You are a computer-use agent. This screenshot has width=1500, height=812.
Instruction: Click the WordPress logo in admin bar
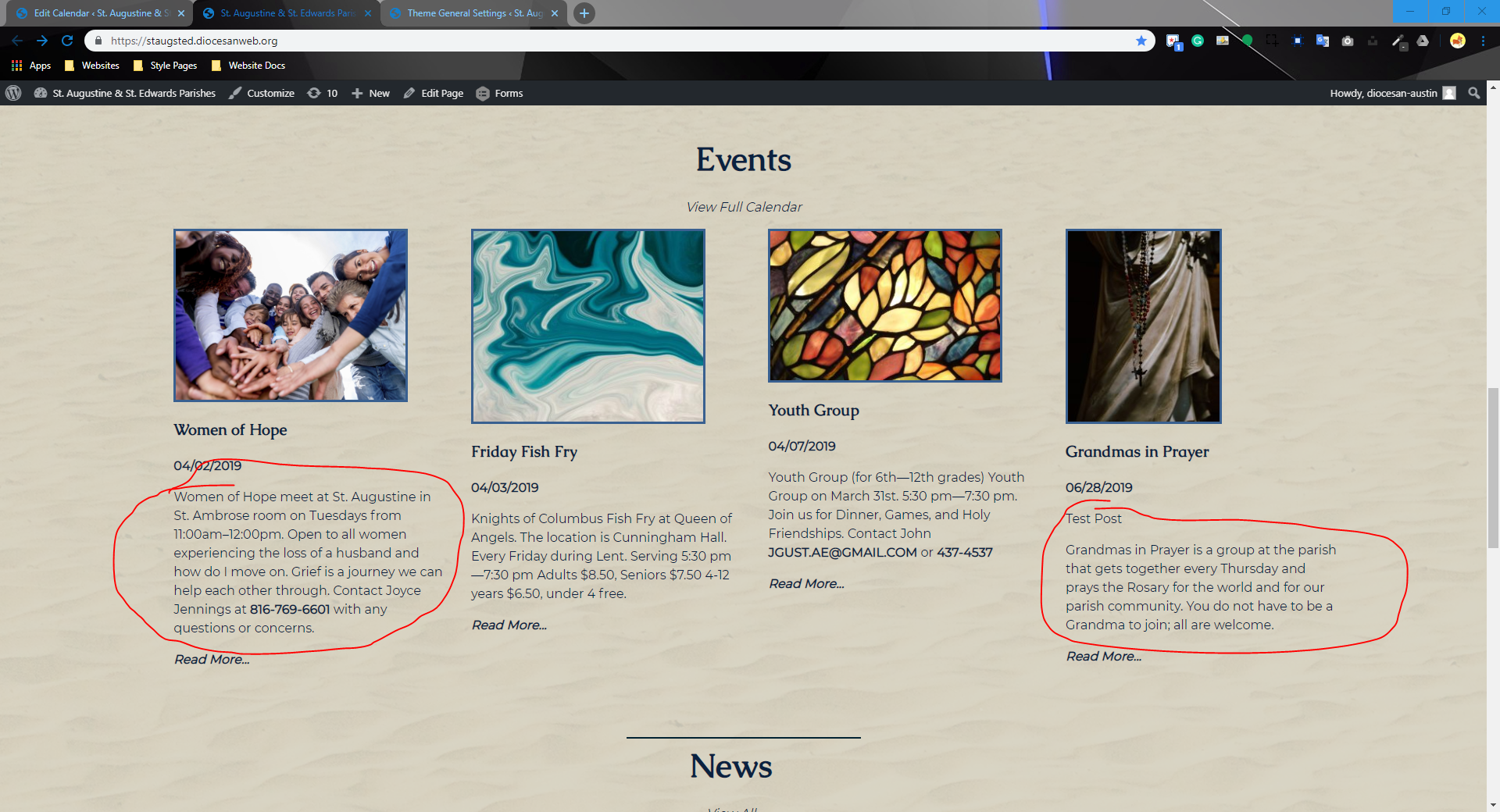click(13, 93)
